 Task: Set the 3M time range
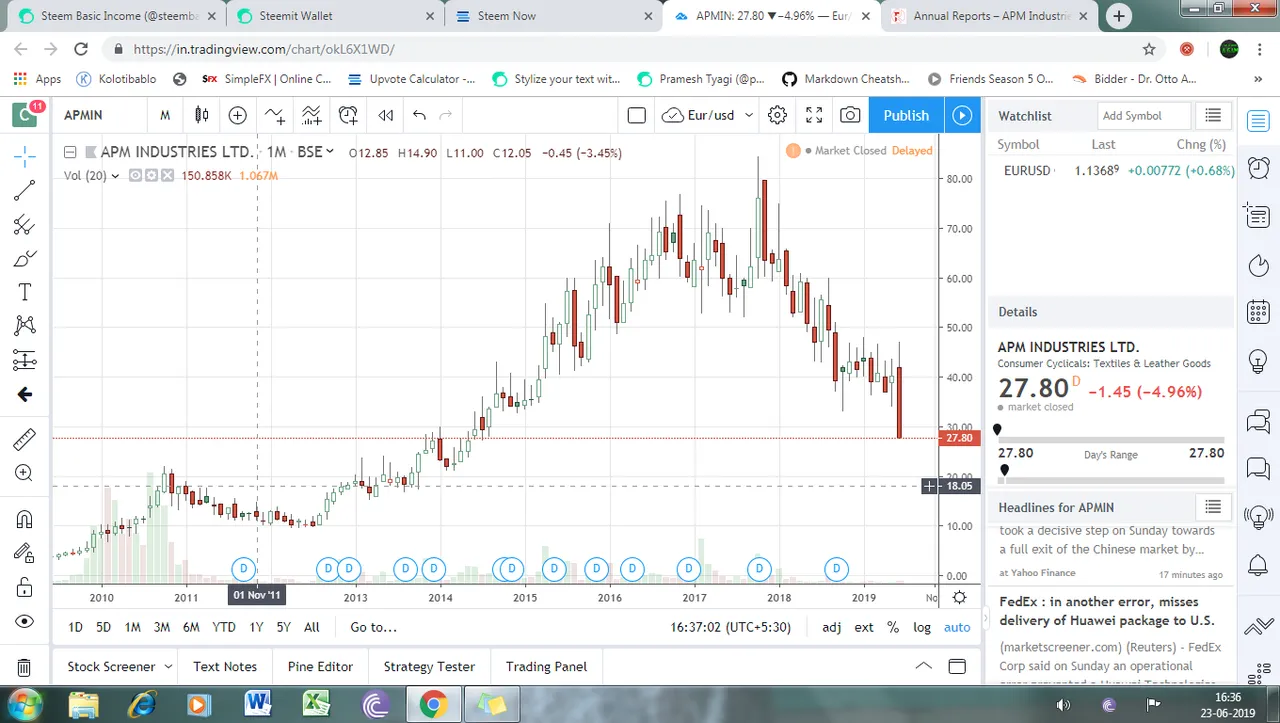(x=161, y=627)
